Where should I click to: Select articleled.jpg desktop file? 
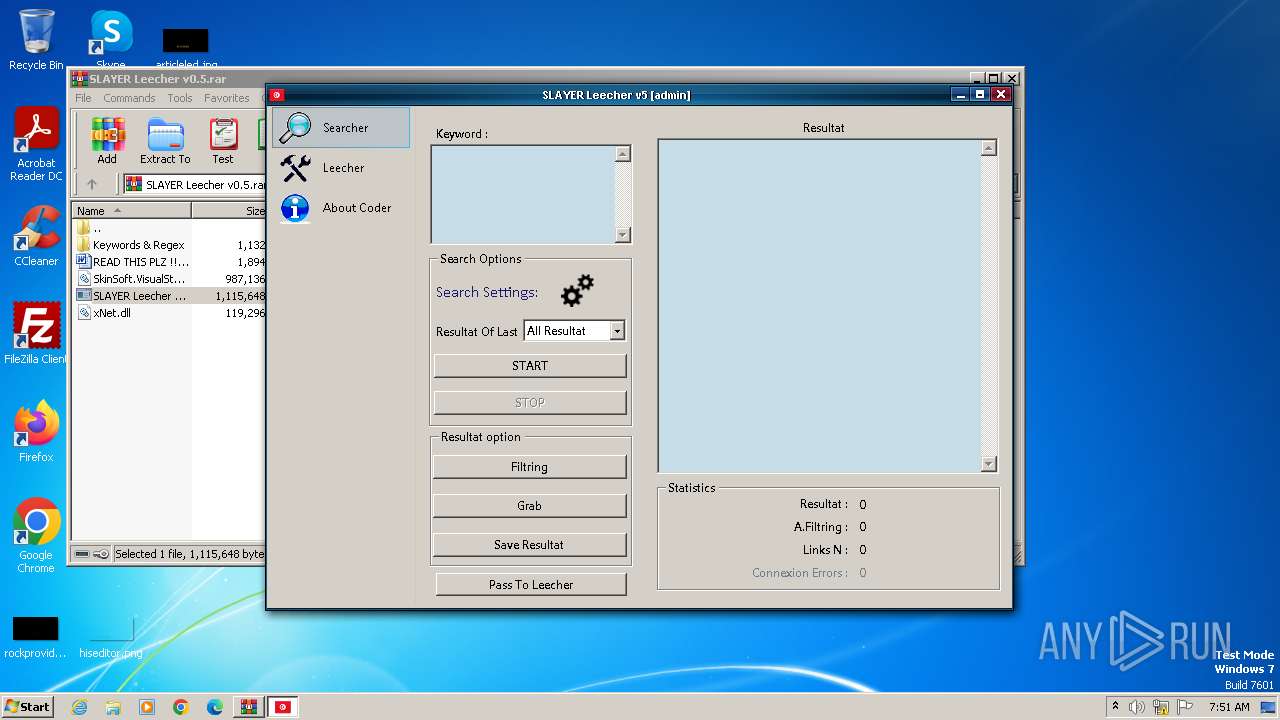click(186, 47)
